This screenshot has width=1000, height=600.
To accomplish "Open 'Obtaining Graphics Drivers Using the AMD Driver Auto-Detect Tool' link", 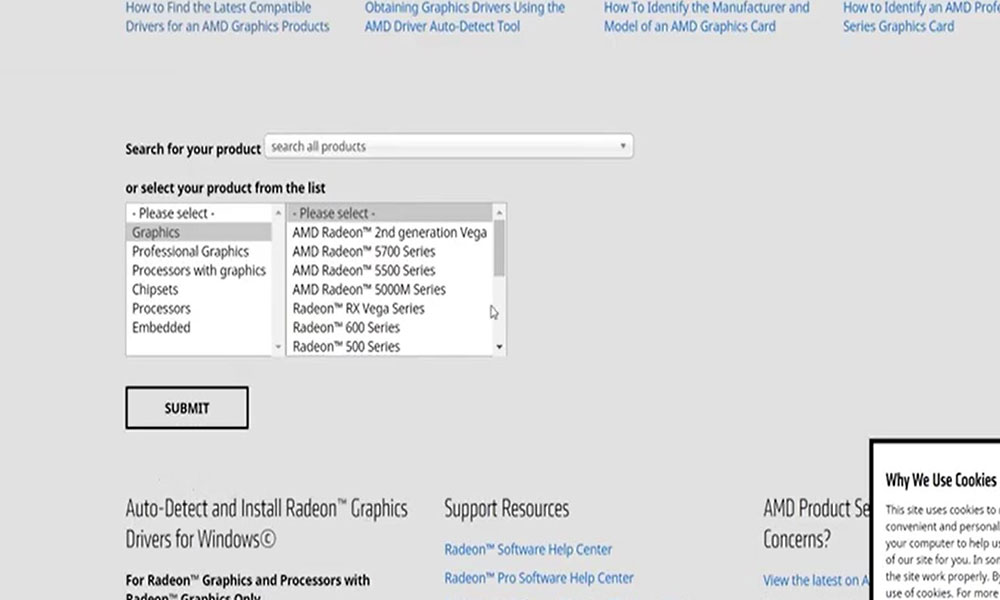I will tap(465, 17).
